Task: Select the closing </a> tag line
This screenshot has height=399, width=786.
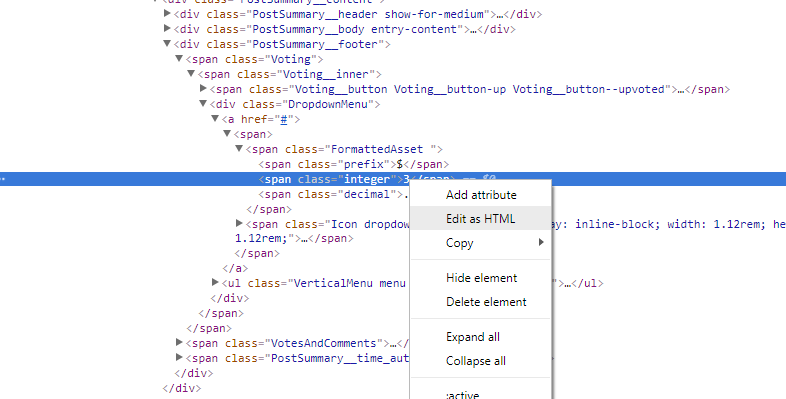Action: coord(235,268)
